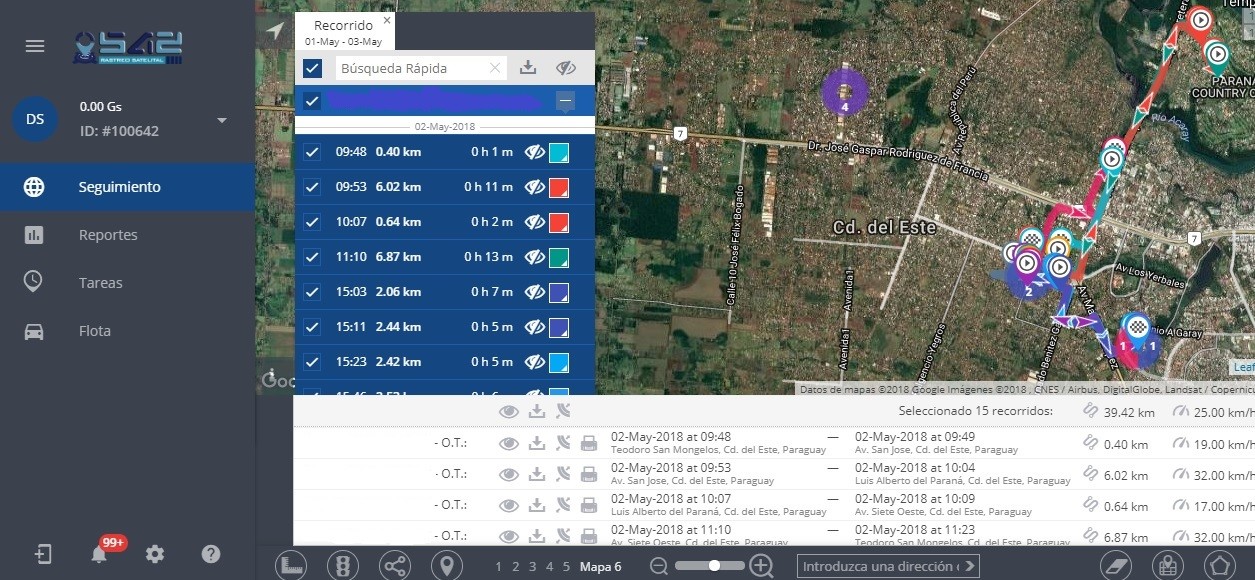Open color picker for the 11:10 trip

(559, 257)
